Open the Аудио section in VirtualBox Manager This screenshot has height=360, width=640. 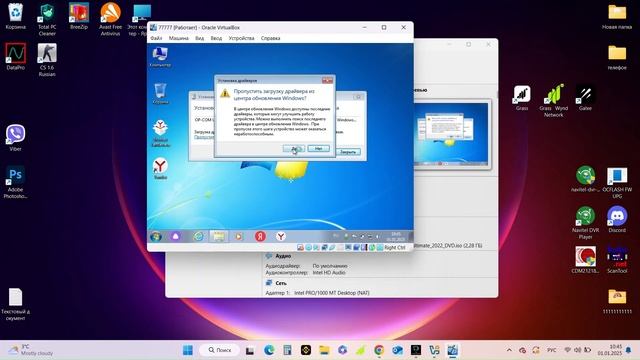point(283,256)
